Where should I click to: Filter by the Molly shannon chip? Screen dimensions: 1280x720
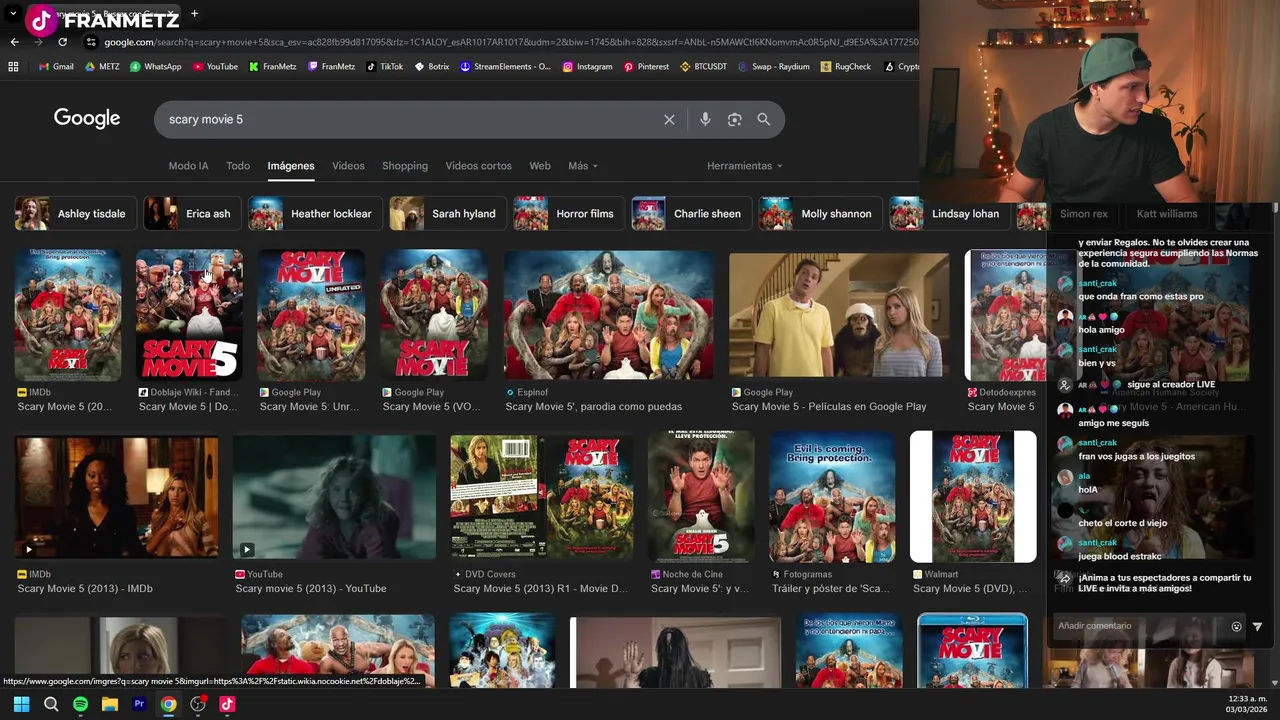pyautogui.click(x=820, y=214)
